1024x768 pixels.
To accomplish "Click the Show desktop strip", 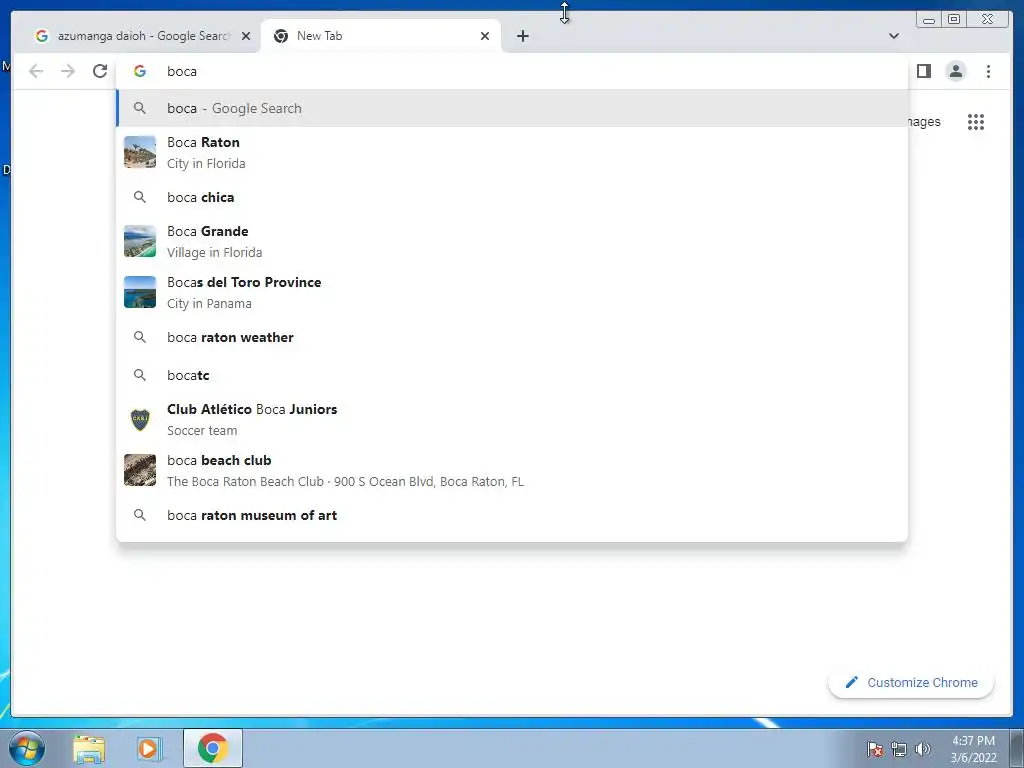I will [x=1017, y=748].
